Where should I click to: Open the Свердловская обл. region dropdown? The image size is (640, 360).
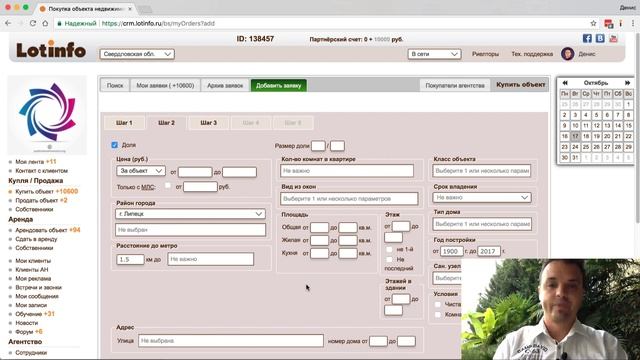(137, 54)
